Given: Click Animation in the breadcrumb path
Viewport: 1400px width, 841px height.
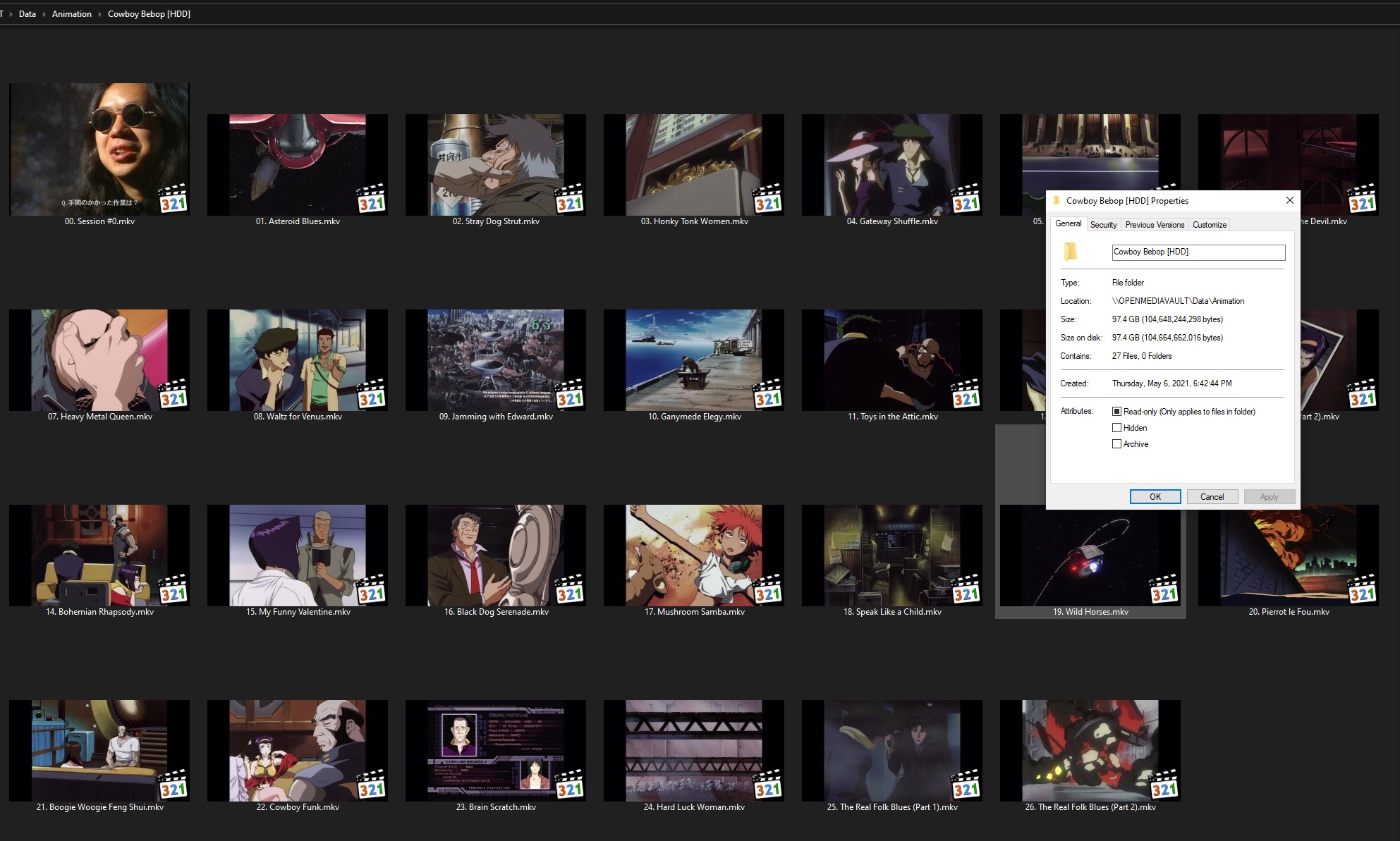Looking at the screenshot, I should coord(71,14).
